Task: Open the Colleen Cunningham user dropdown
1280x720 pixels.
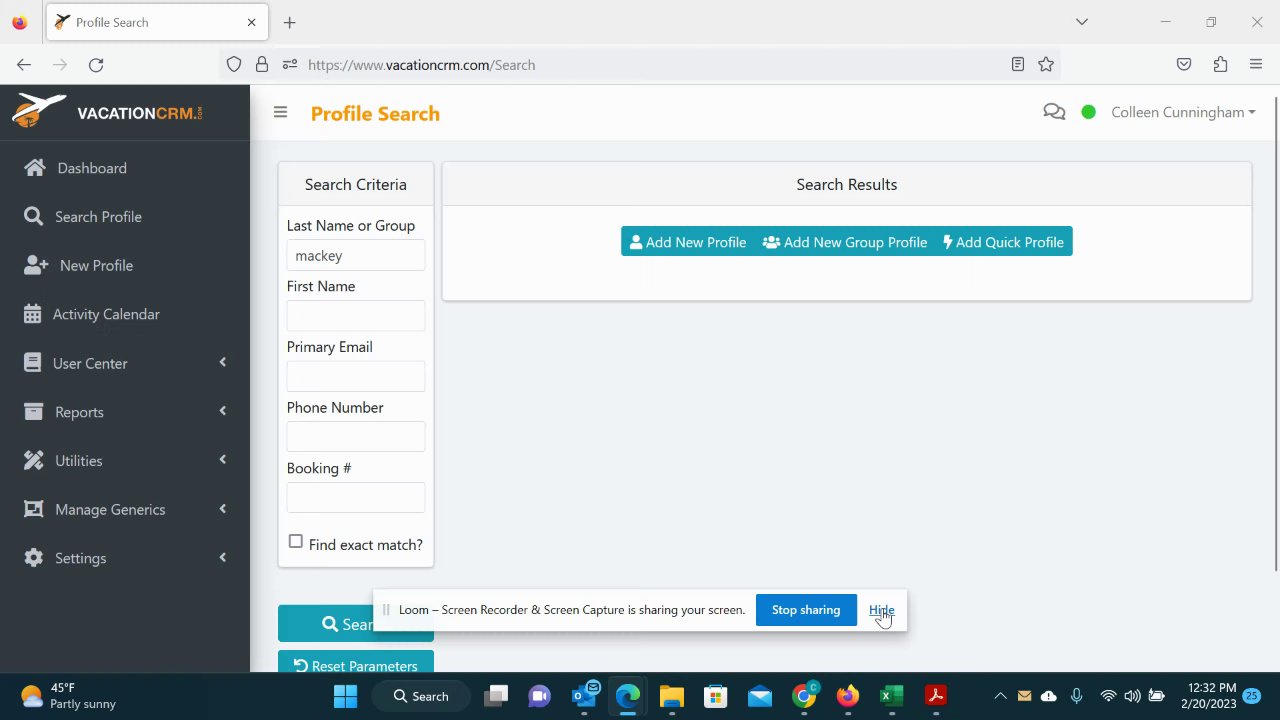Action: pyautogui.click(x=1183, y=112)
